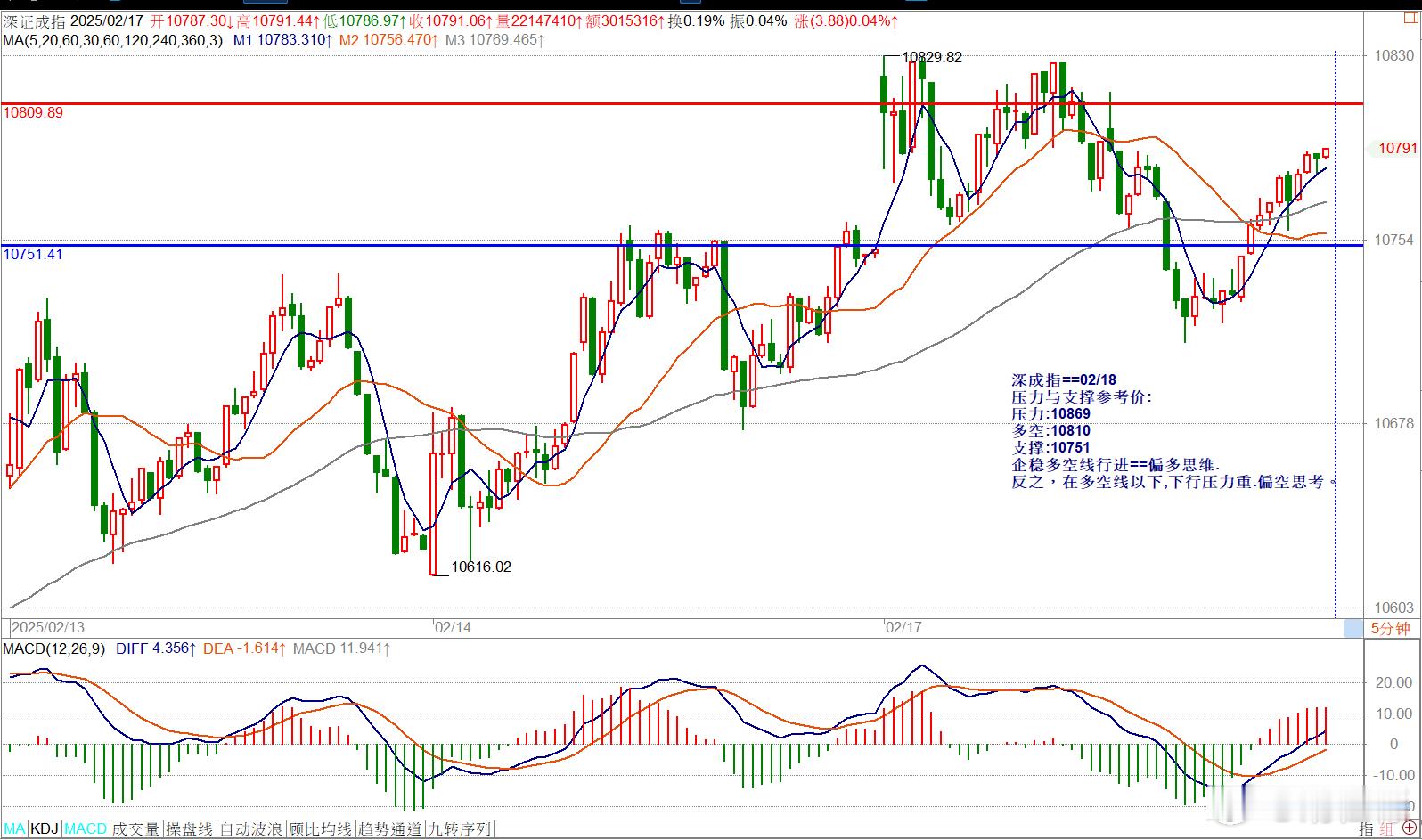Screen dimensions: 1422x840
Task: Click the DEA -1.614 value
Action: coord(244,648)
